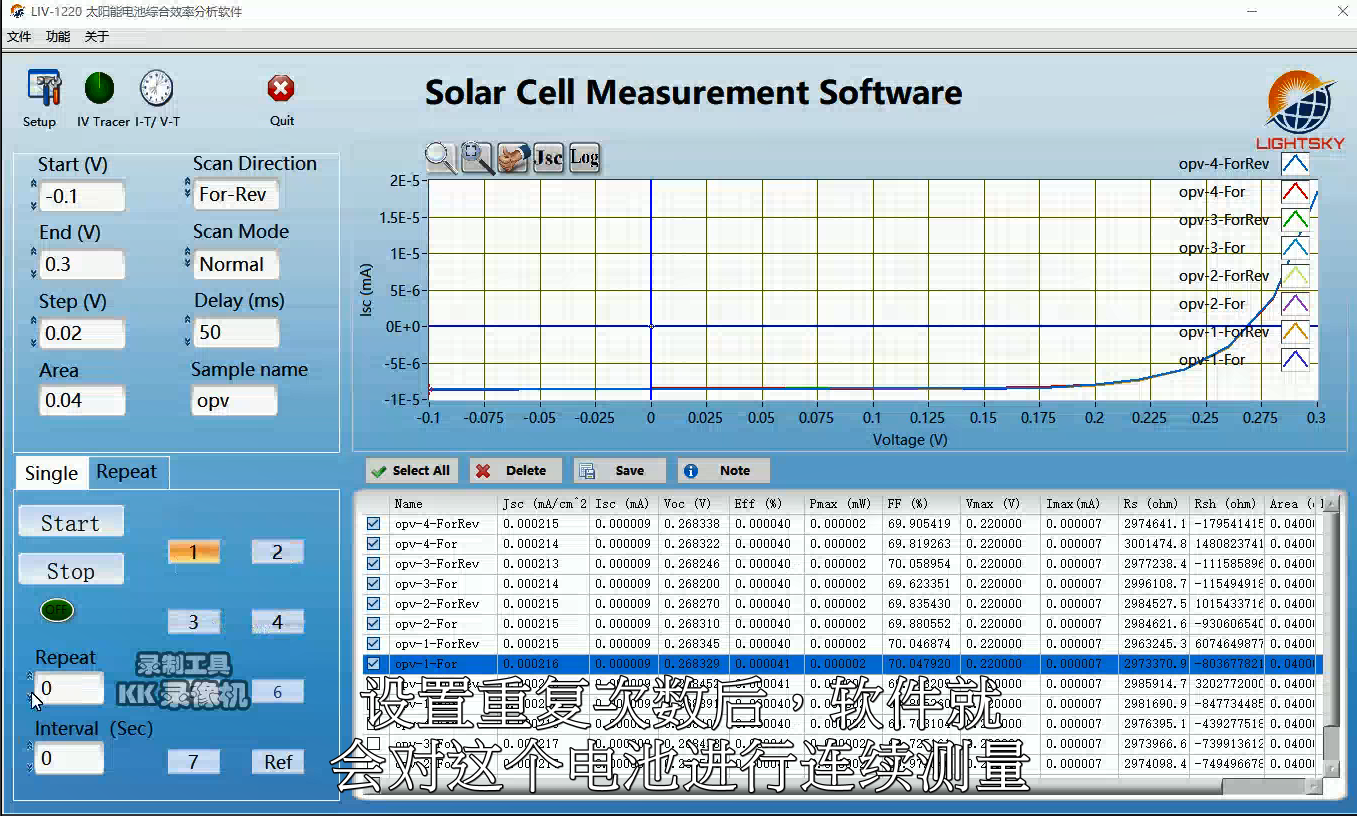Open the 功能 menu
This screenshot has width=1357, height=816.
[x=58, y=37]
